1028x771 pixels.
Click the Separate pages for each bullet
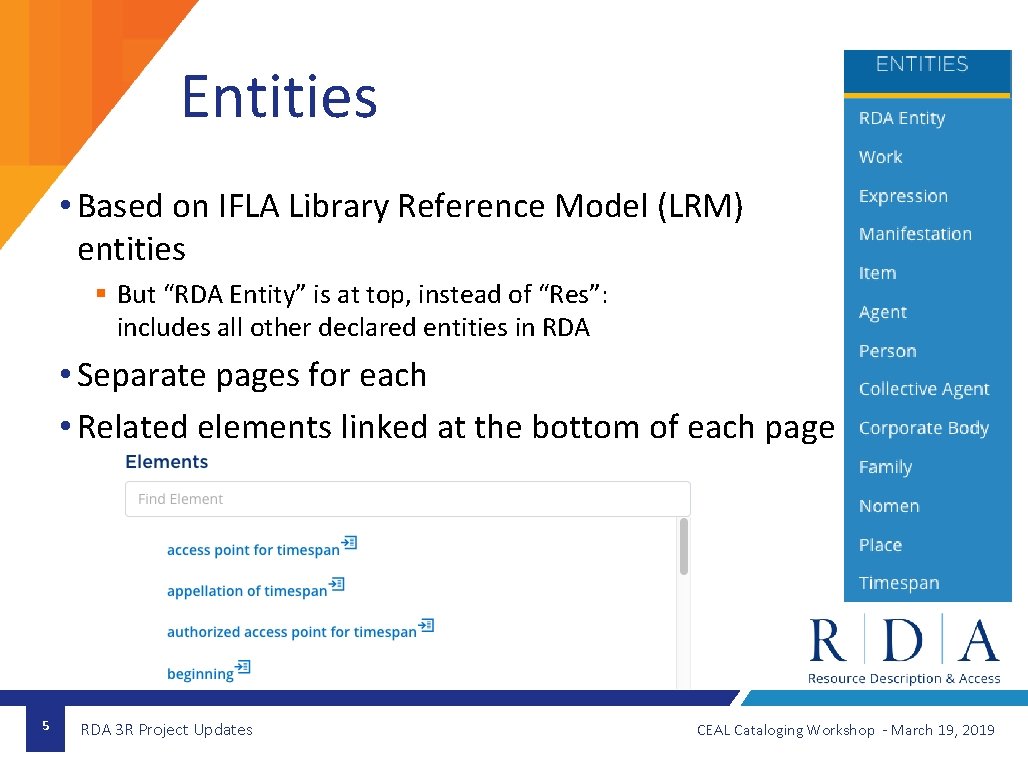(252, 376)
